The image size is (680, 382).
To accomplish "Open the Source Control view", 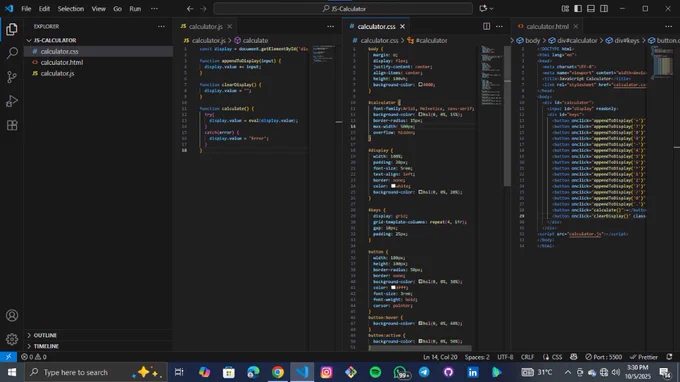I will 12,77.
